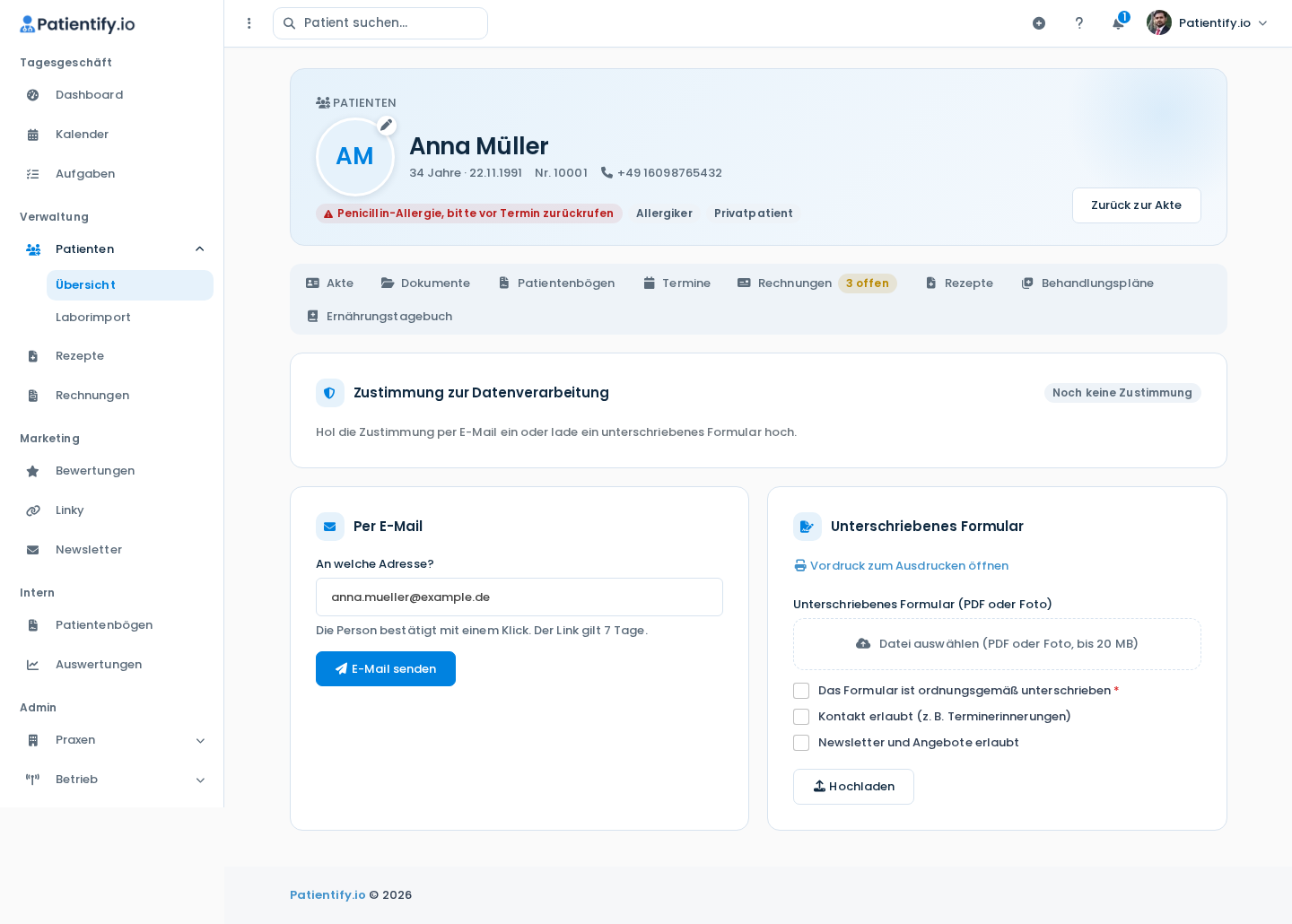Switch to the Akte tab
This screenshot has height=924, width=1292.
(x=330, y=283)
